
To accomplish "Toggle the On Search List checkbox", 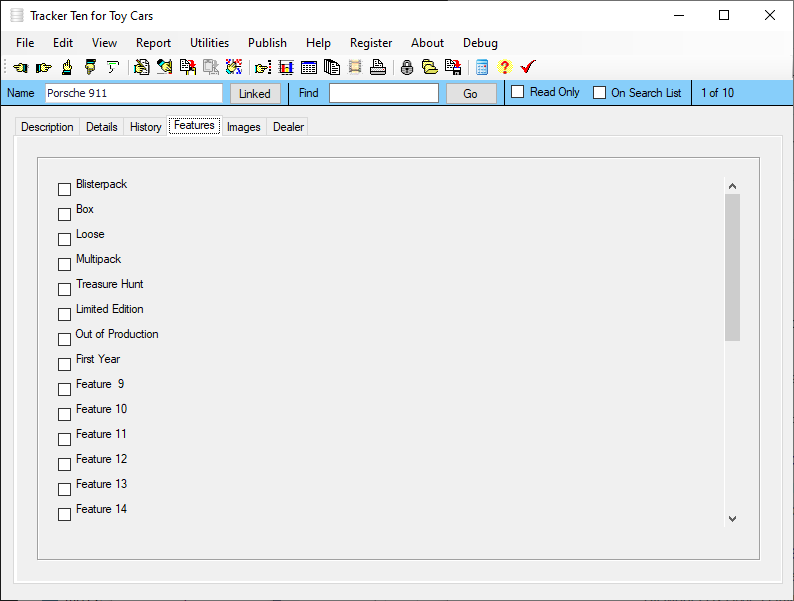I will tap(599, 93).
